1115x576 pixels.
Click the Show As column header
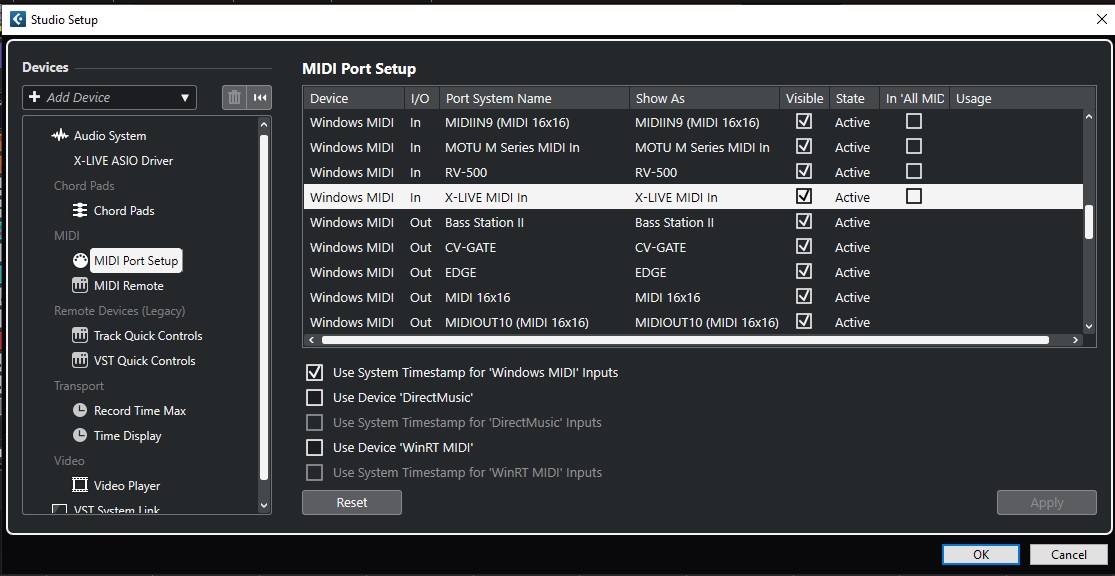pyautogui.click(x=704, y=98)
